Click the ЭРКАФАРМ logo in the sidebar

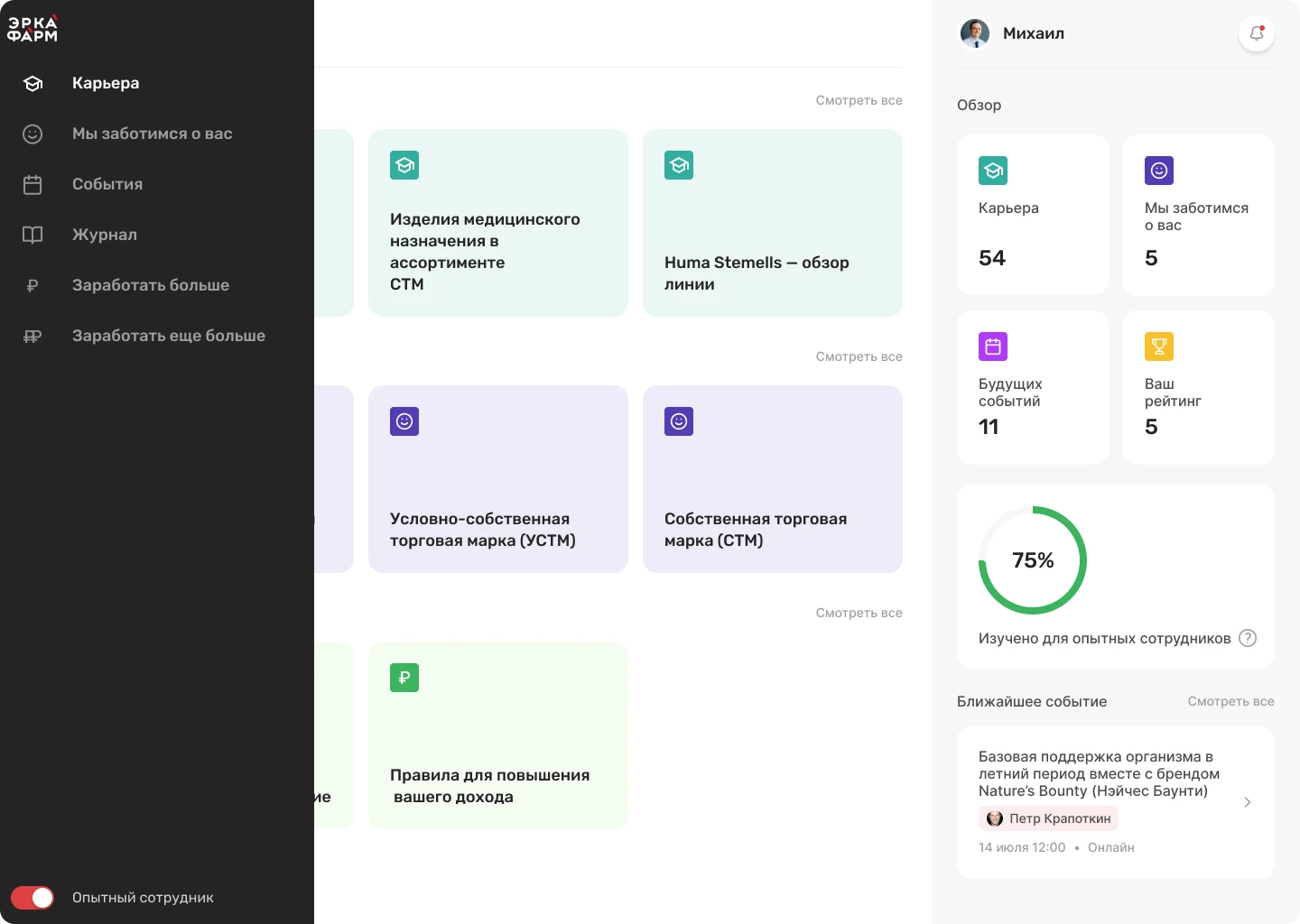(x=32, y=29)
